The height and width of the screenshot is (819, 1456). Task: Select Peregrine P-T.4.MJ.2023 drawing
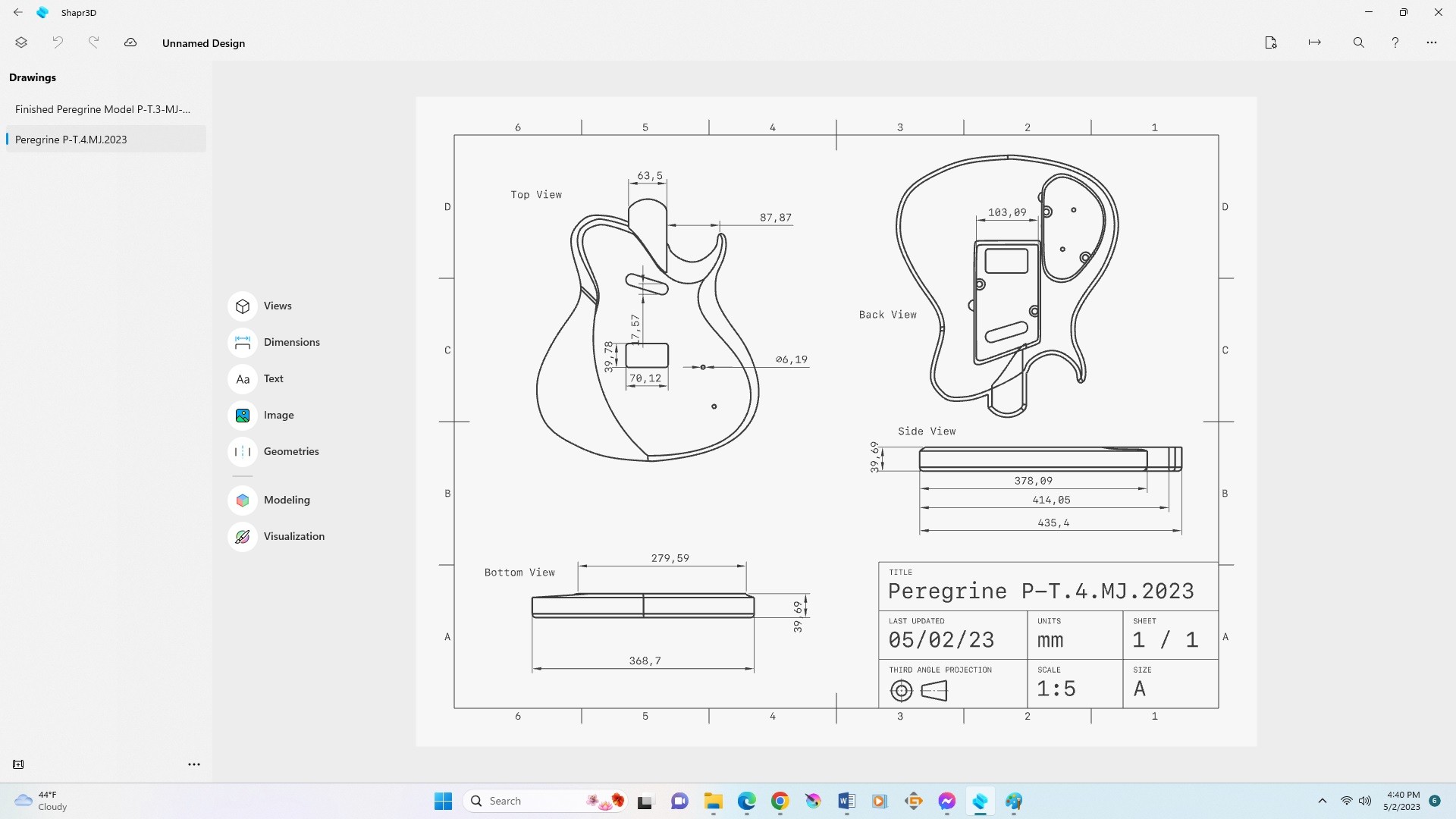105,140
